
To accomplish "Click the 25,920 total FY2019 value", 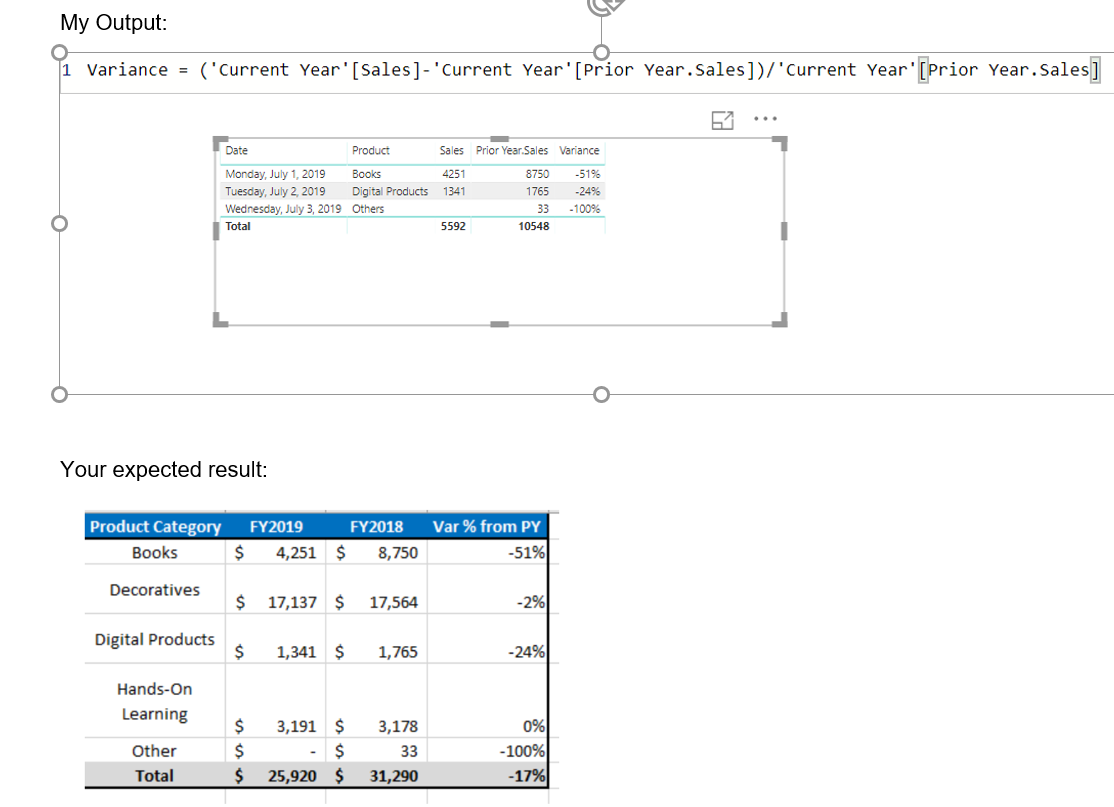I will coord(292,776).
